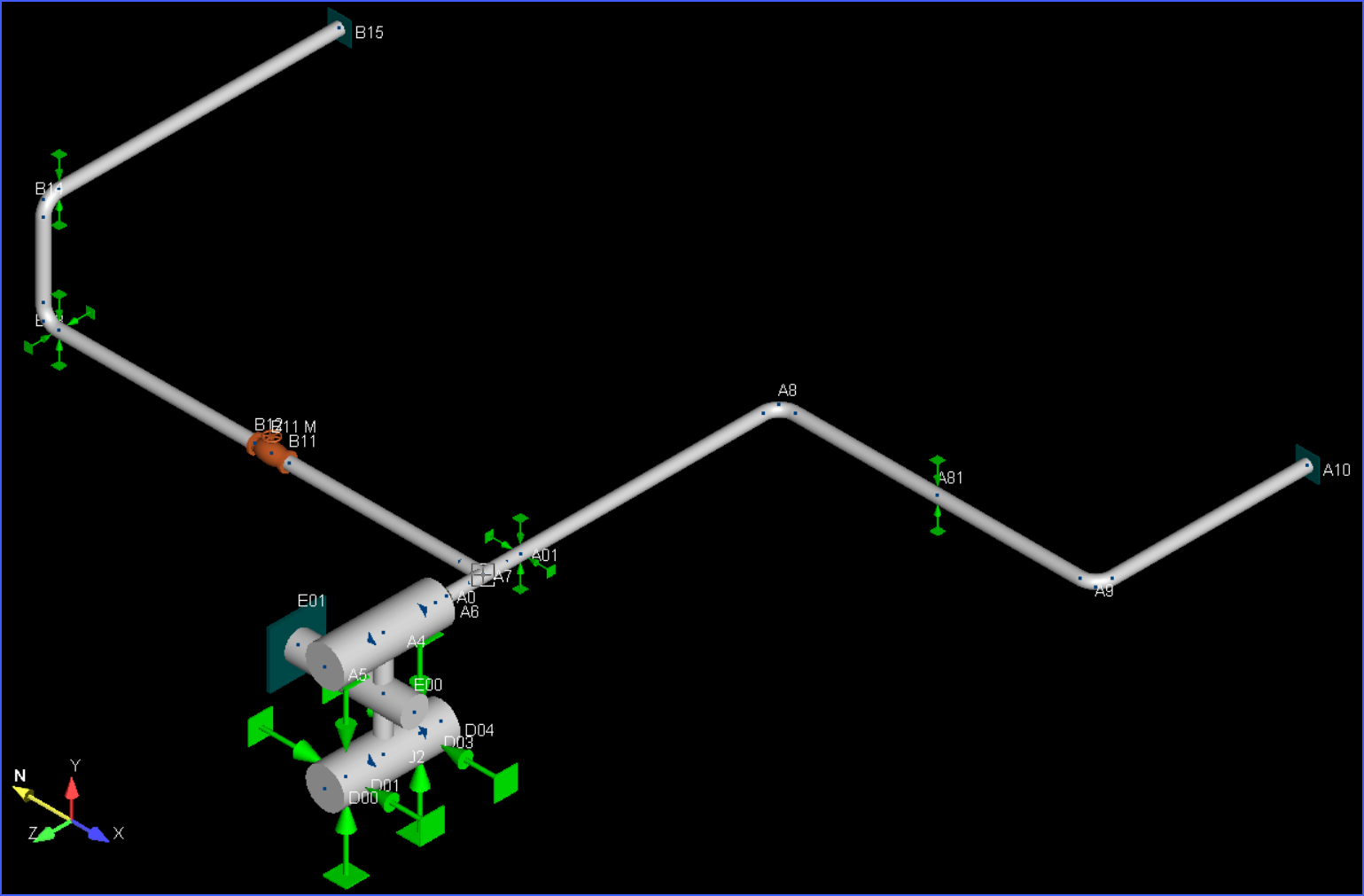Click the green Z axis arrow

click(x=51, y=831)
